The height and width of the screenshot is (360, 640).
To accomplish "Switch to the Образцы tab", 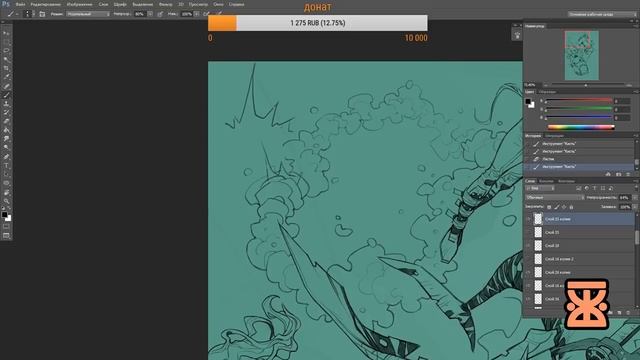I will (x=547, y=92).
